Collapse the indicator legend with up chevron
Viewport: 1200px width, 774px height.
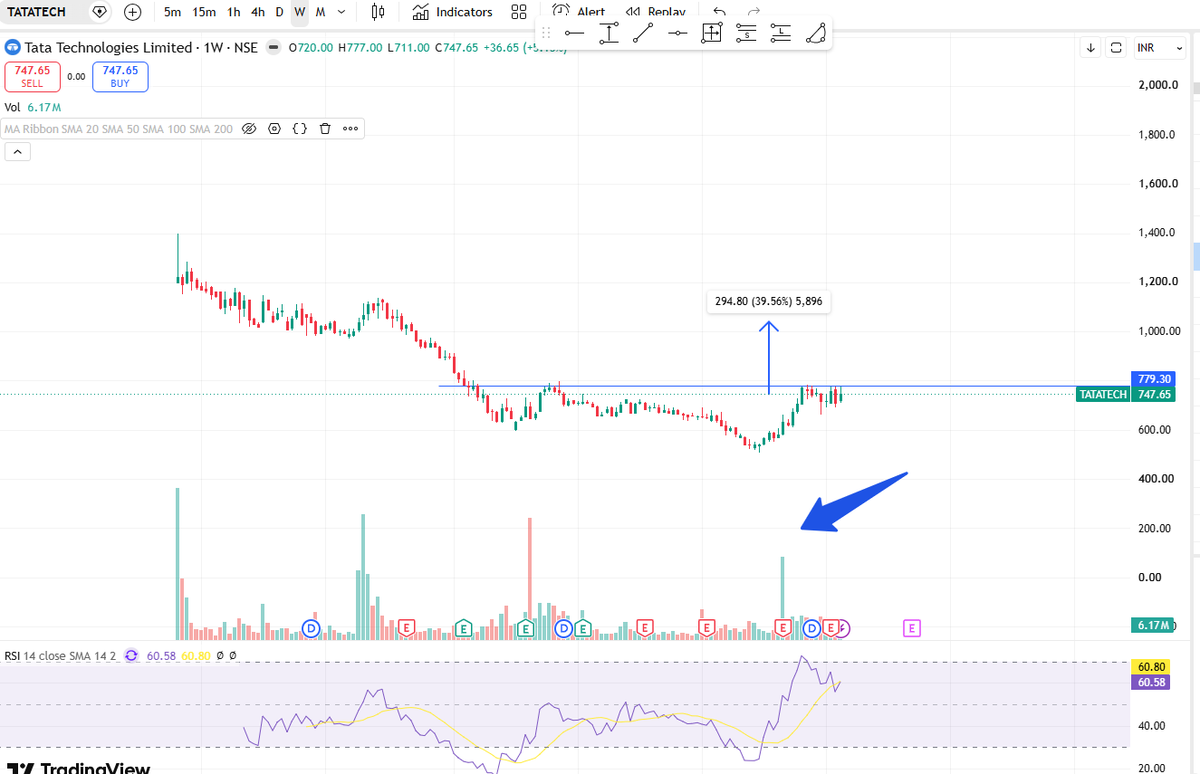pos(17,152)
